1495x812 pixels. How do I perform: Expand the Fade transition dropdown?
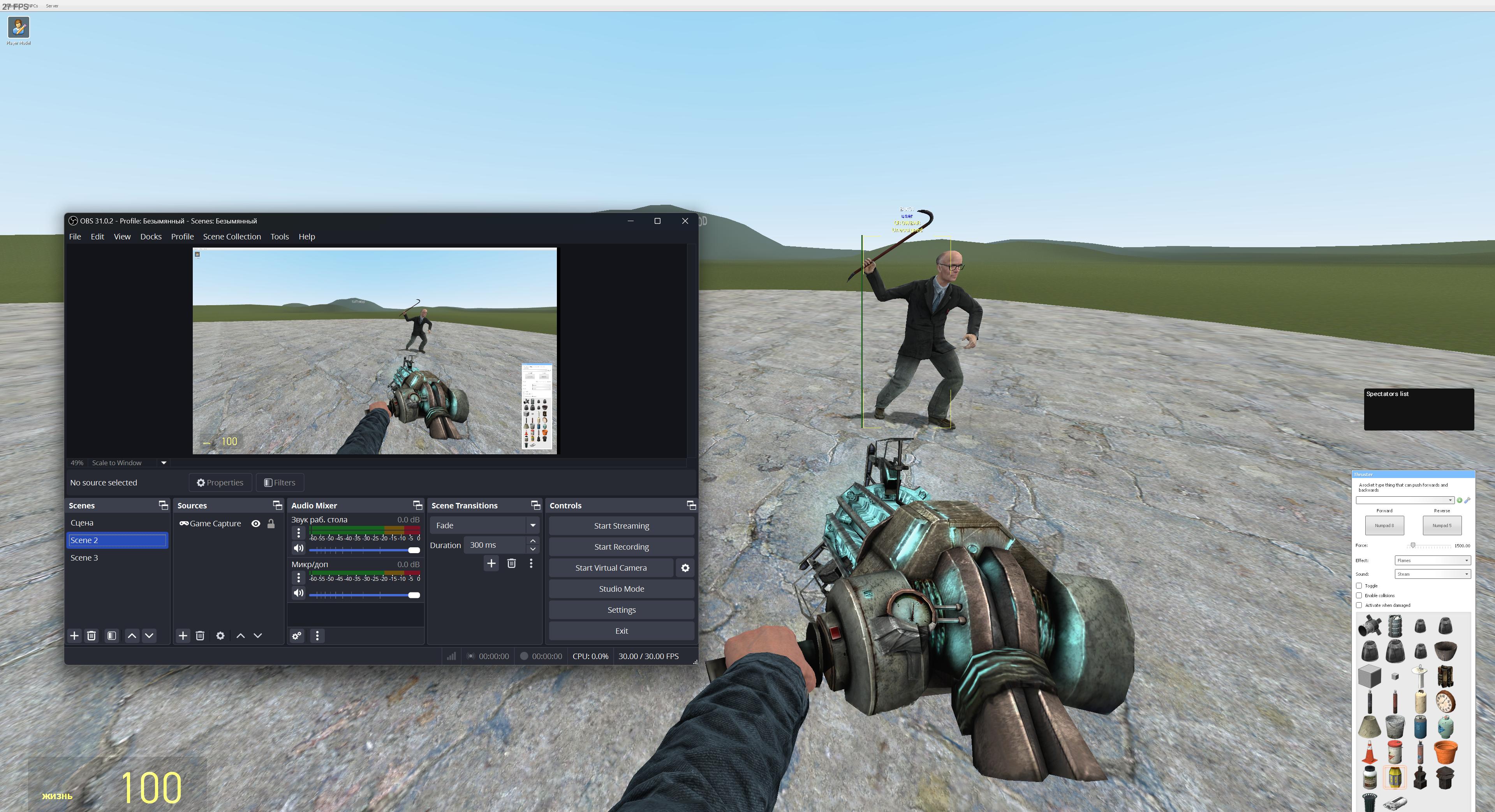tap(532, 526)
